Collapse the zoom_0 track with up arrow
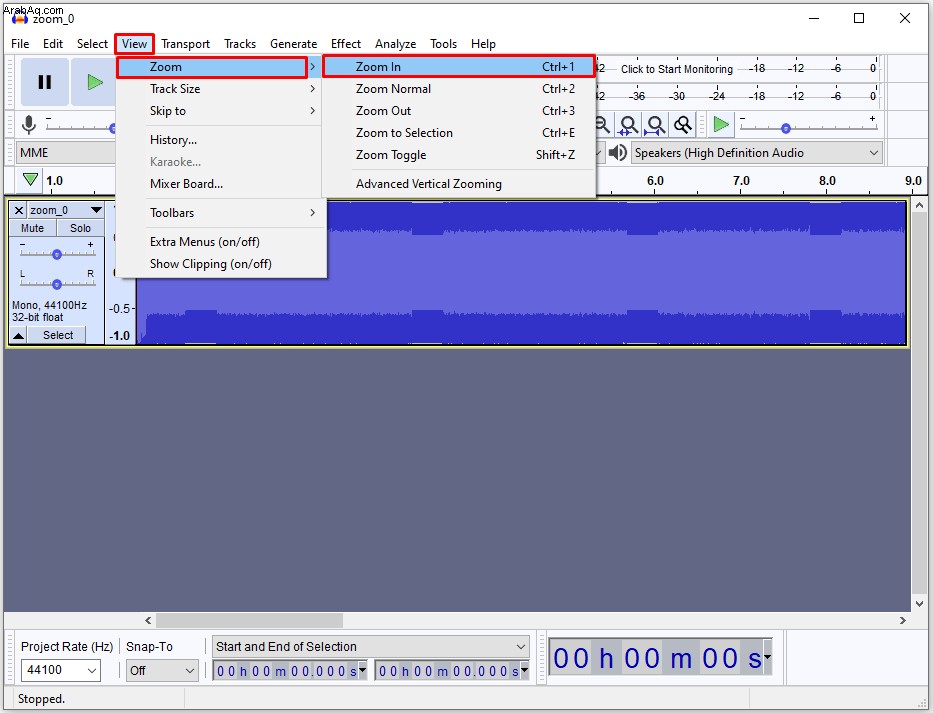Image resolution: width=933 pixels, height=713 pixels. (x=18, y=336)
